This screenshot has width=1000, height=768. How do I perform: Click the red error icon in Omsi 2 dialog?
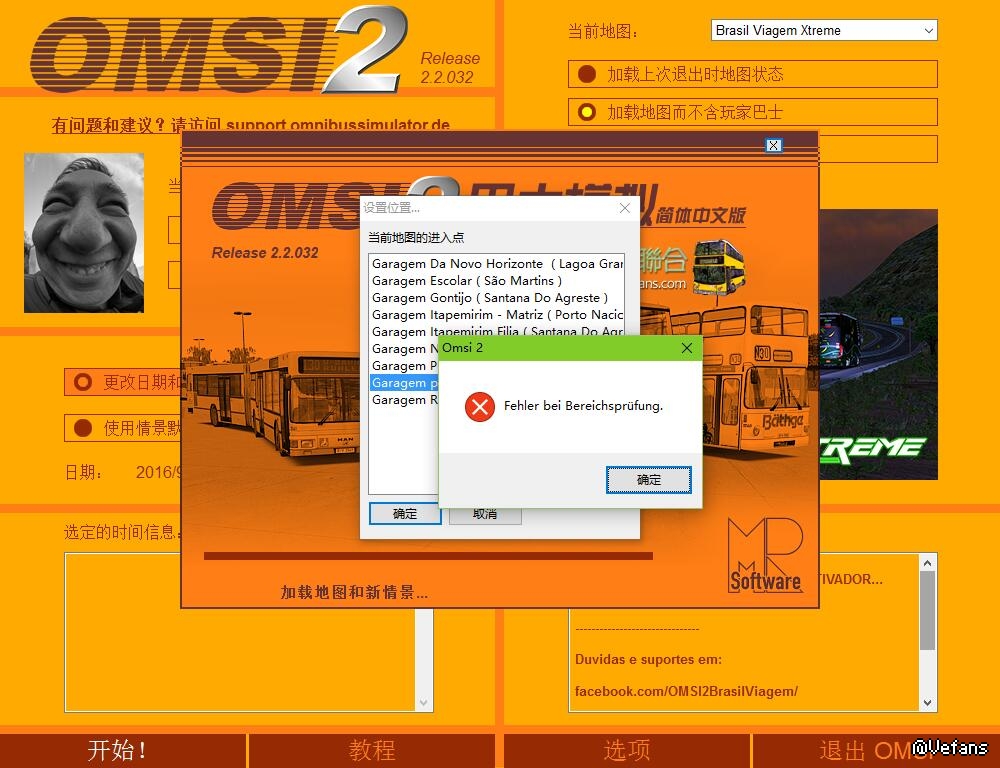(x=480, y=406)
